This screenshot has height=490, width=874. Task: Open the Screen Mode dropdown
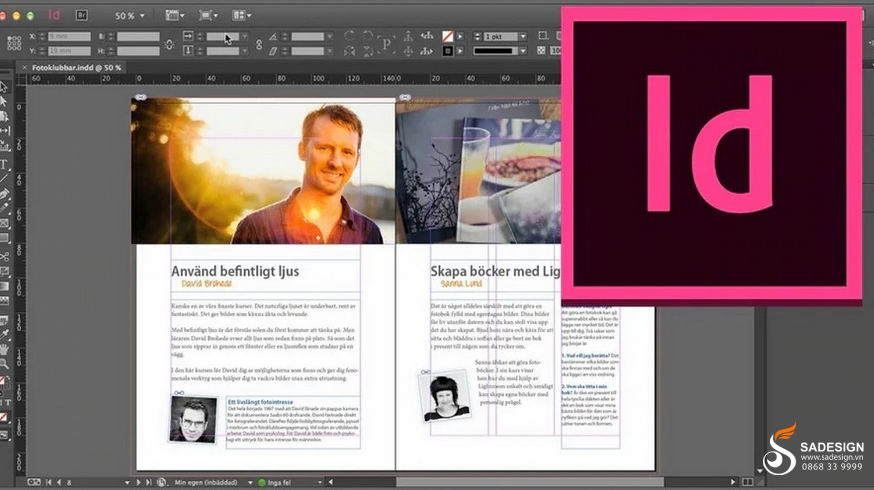pyautogui.click(x=208, y=16)
